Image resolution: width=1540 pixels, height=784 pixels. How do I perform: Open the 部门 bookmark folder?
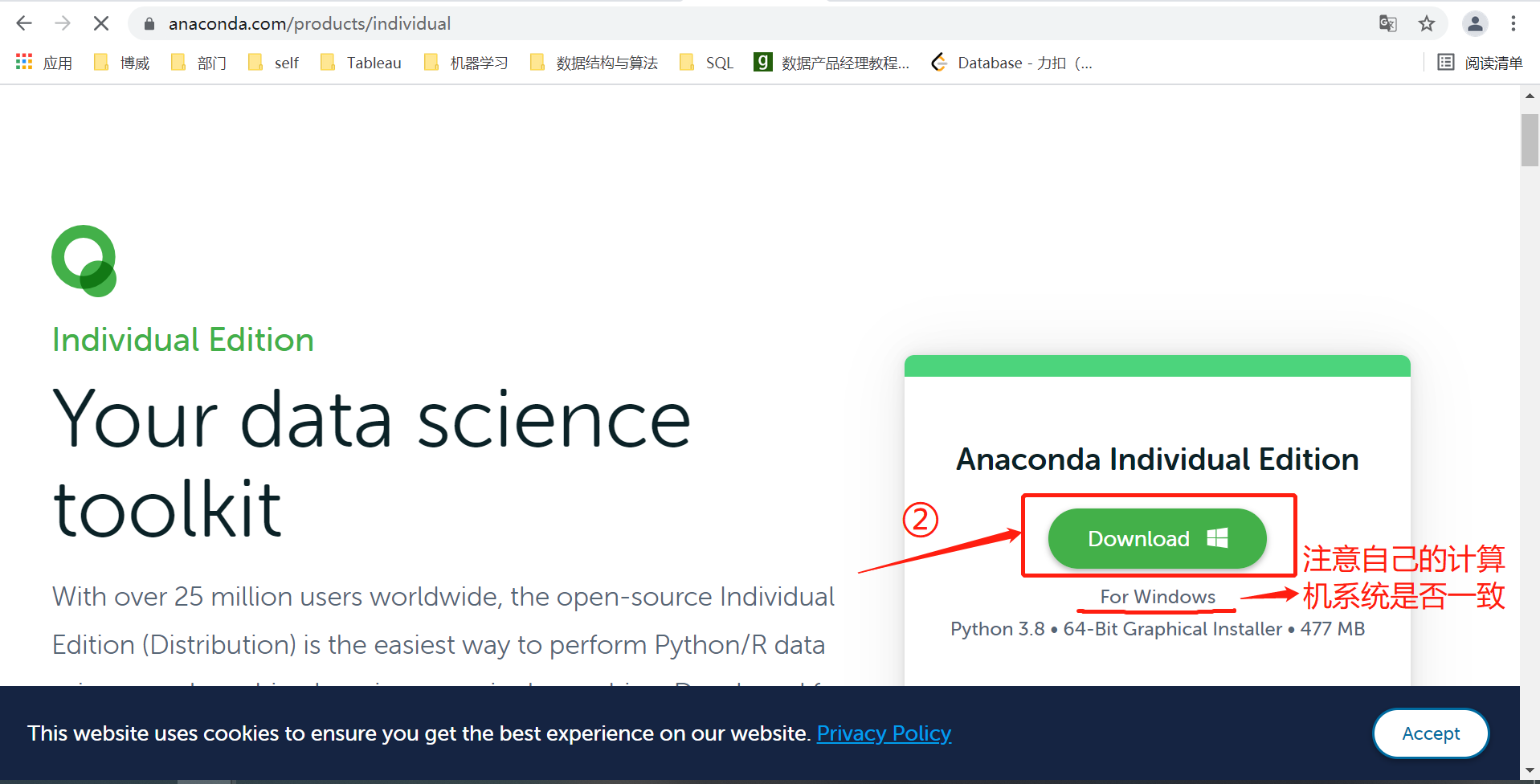tap(199, 63)
